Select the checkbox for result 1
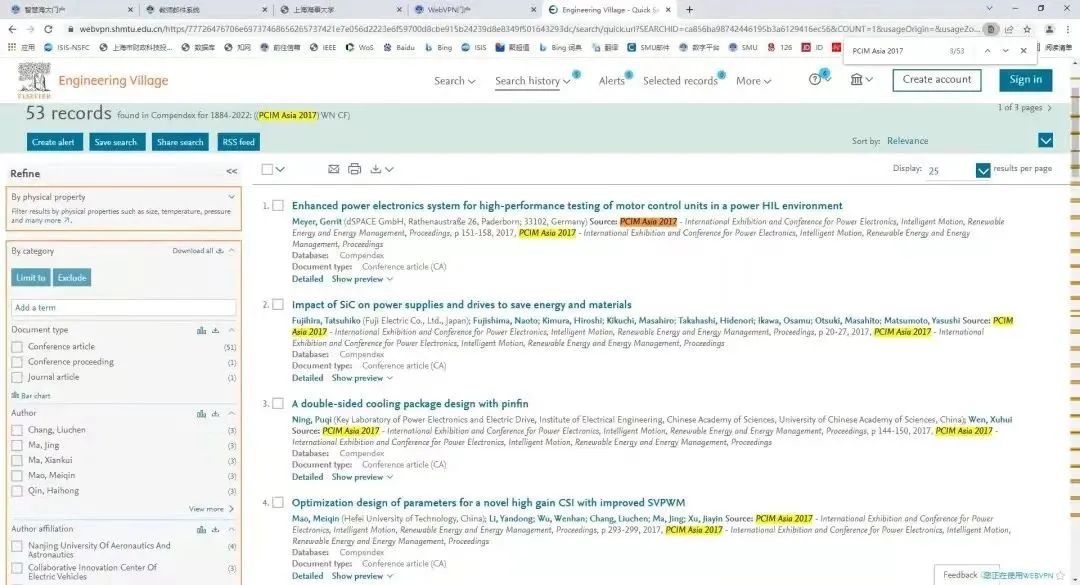Image resolution: width=1080 pixels, height=585 pixels. pos(278,205)
